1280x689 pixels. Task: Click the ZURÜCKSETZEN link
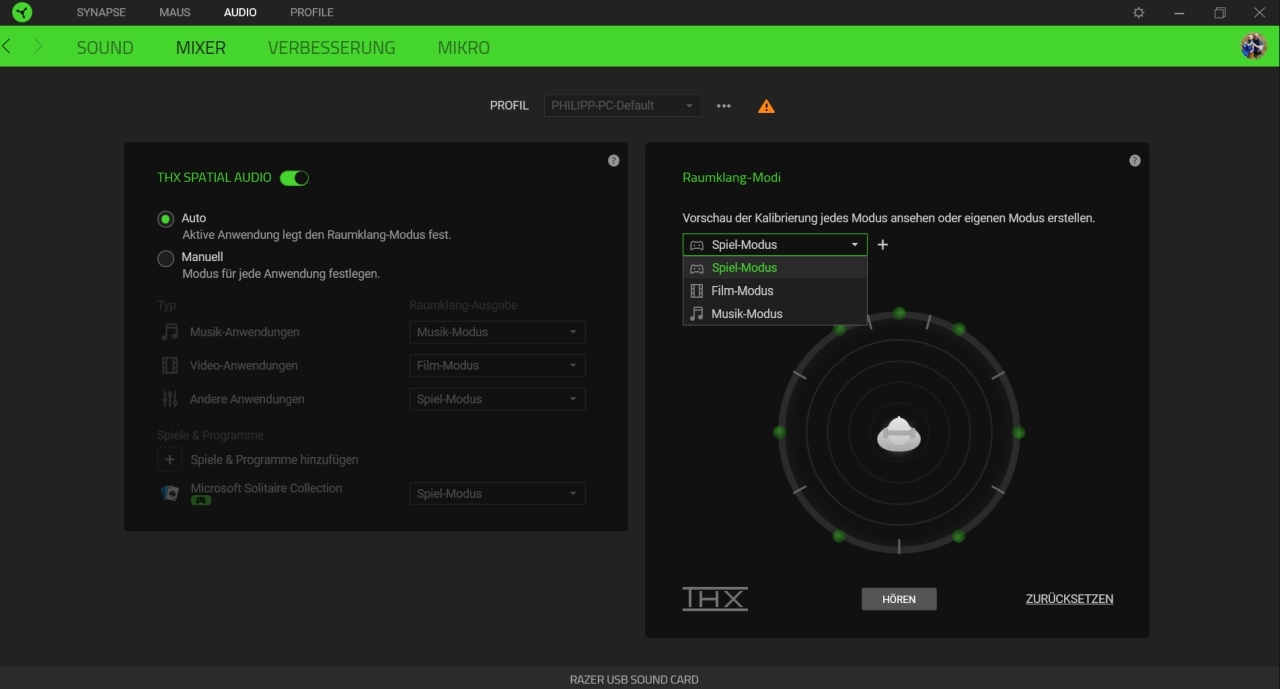point(1069,599)
